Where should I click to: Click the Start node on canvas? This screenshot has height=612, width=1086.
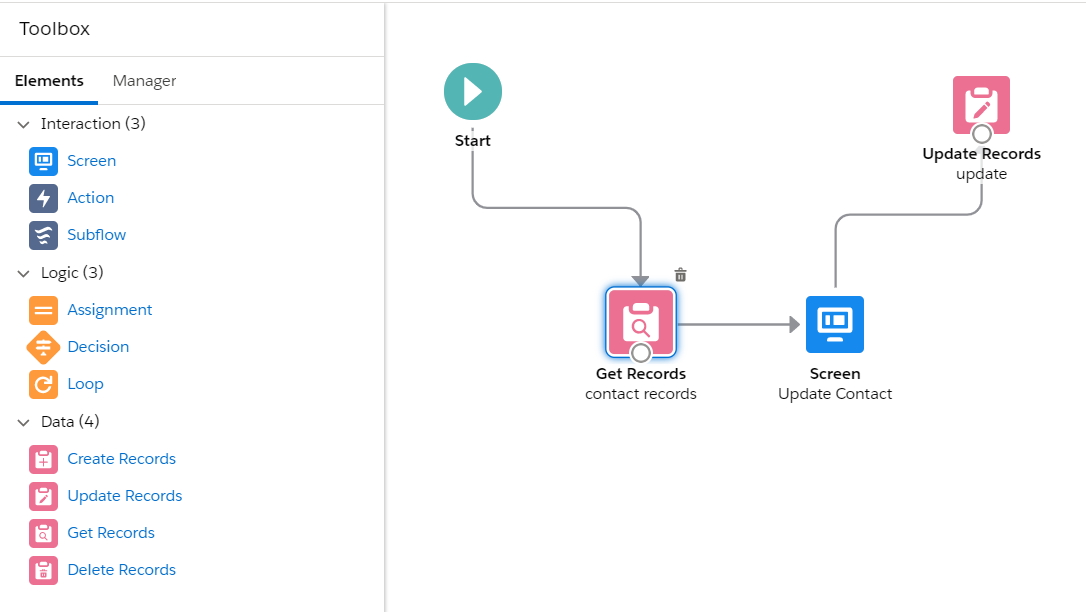point(473,91)
